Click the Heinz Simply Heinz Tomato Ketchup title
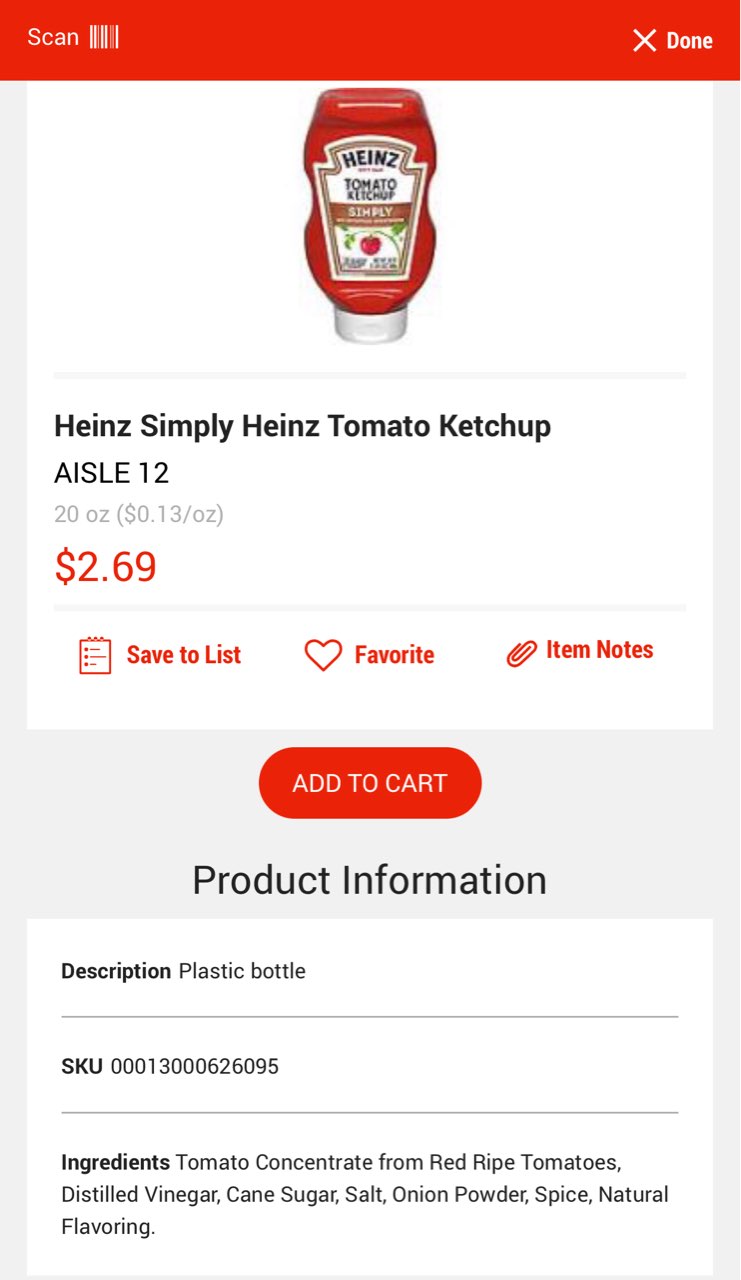The height and width of the screenshot is (1280, 741). pyautogui.click(x=302, y=426)
